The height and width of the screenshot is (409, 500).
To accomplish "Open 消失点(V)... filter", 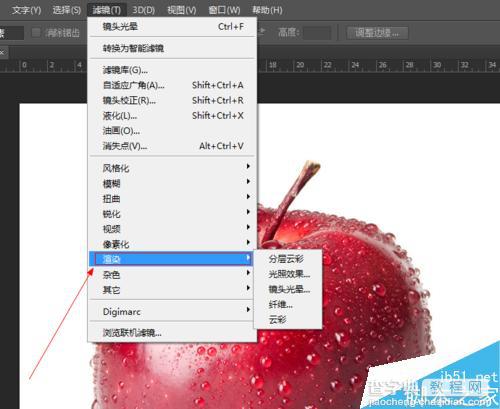I will (173, 146).
